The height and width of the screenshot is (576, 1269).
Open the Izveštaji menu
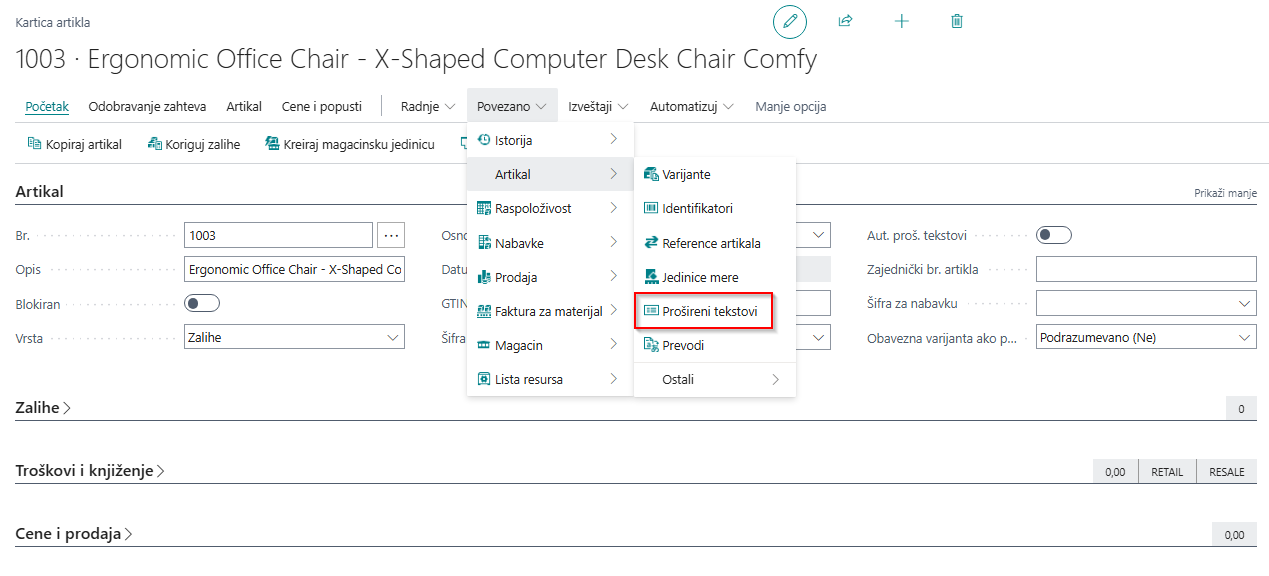click(x=597, y=106)
